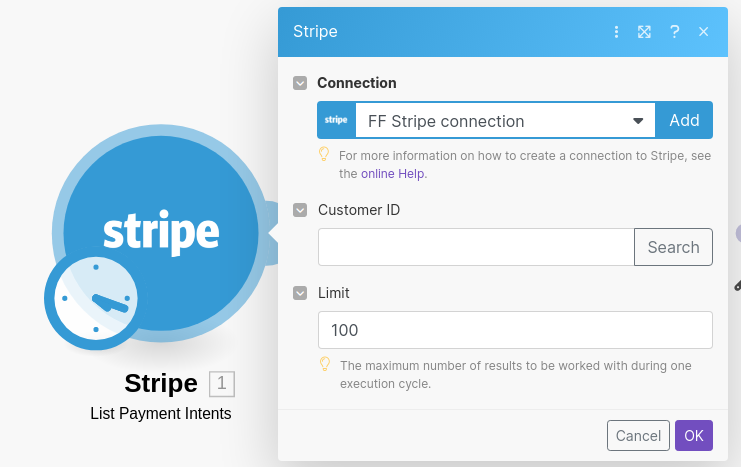Expand the Stripe dialog to full screen
The width and height of the screenshot is (741, 467).
(x=645, y=32)
